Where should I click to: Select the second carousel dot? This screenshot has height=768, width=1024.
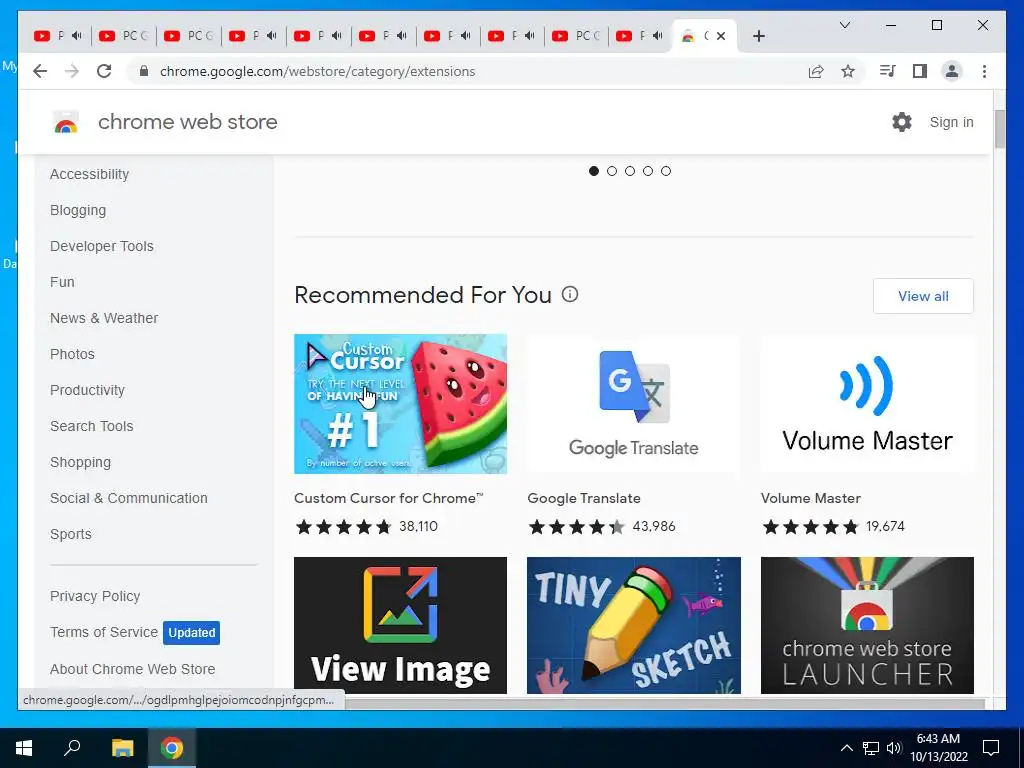click(612, 171)
